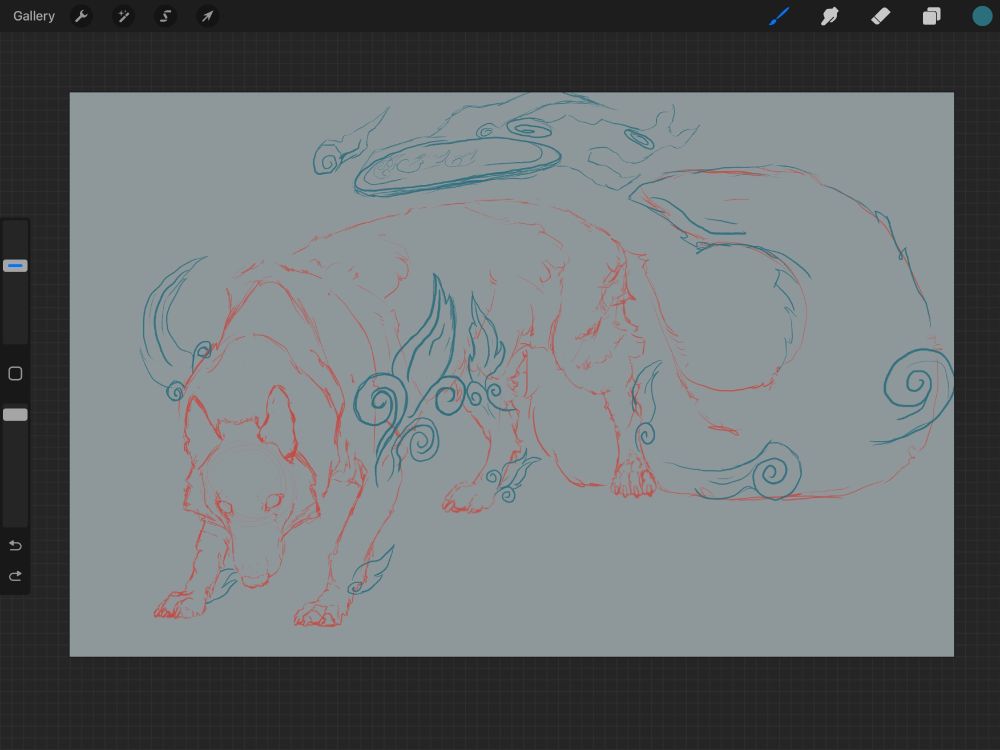
Task: Open the Layers panel
Action: click(931, 16)
